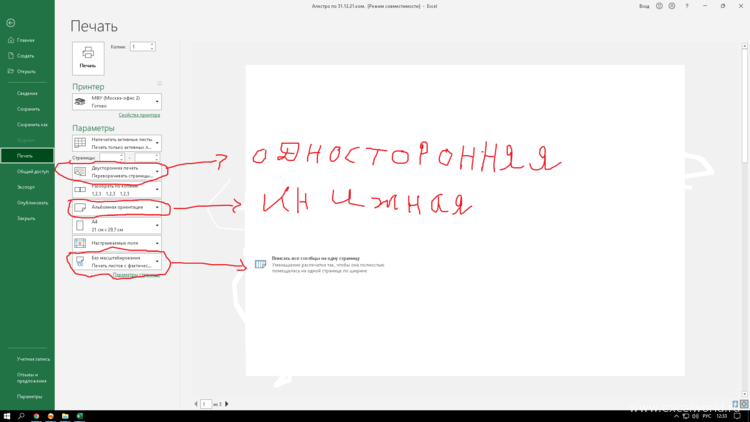Click the A4 paper size icon
Viewport: 750px width, 422px height.
point(80,225)
